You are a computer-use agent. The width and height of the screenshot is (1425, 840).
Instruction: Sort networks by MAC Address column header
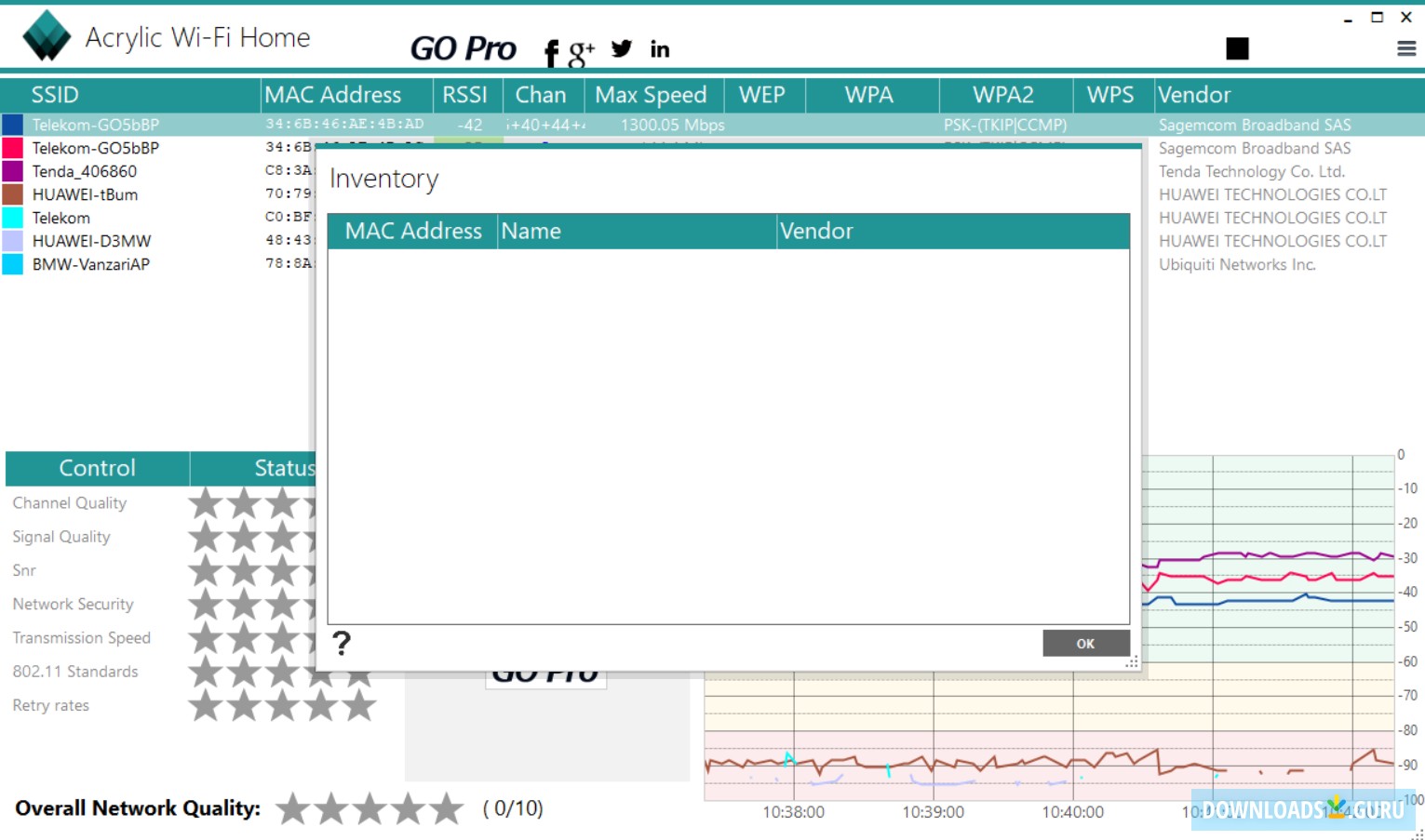347,95
